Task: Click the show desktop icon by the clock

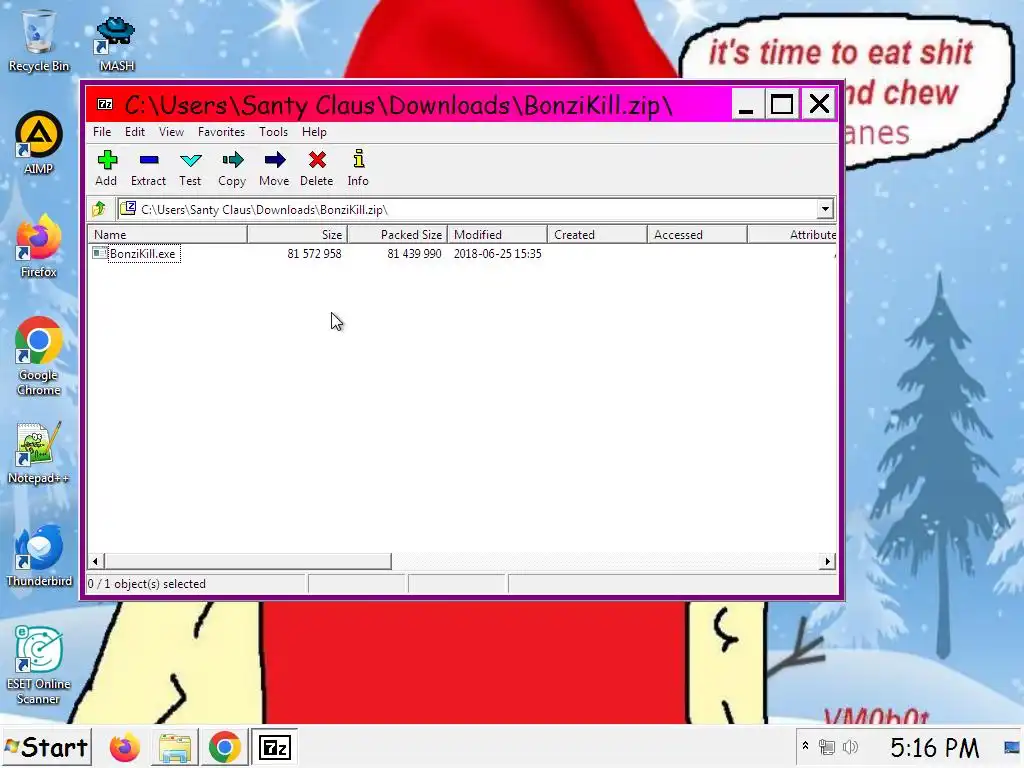Action: (1012, 747)
